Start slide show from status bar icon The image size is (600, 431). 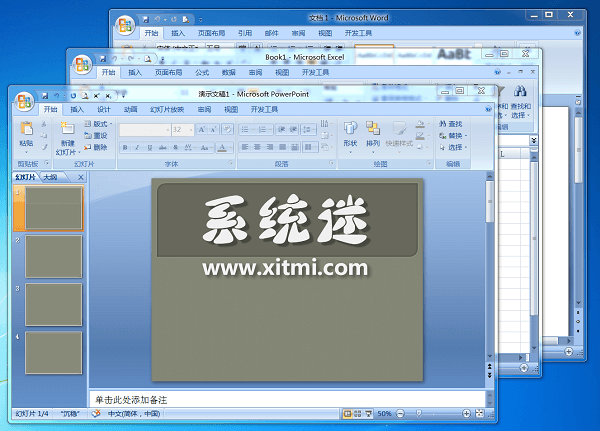tap(368, 414)
